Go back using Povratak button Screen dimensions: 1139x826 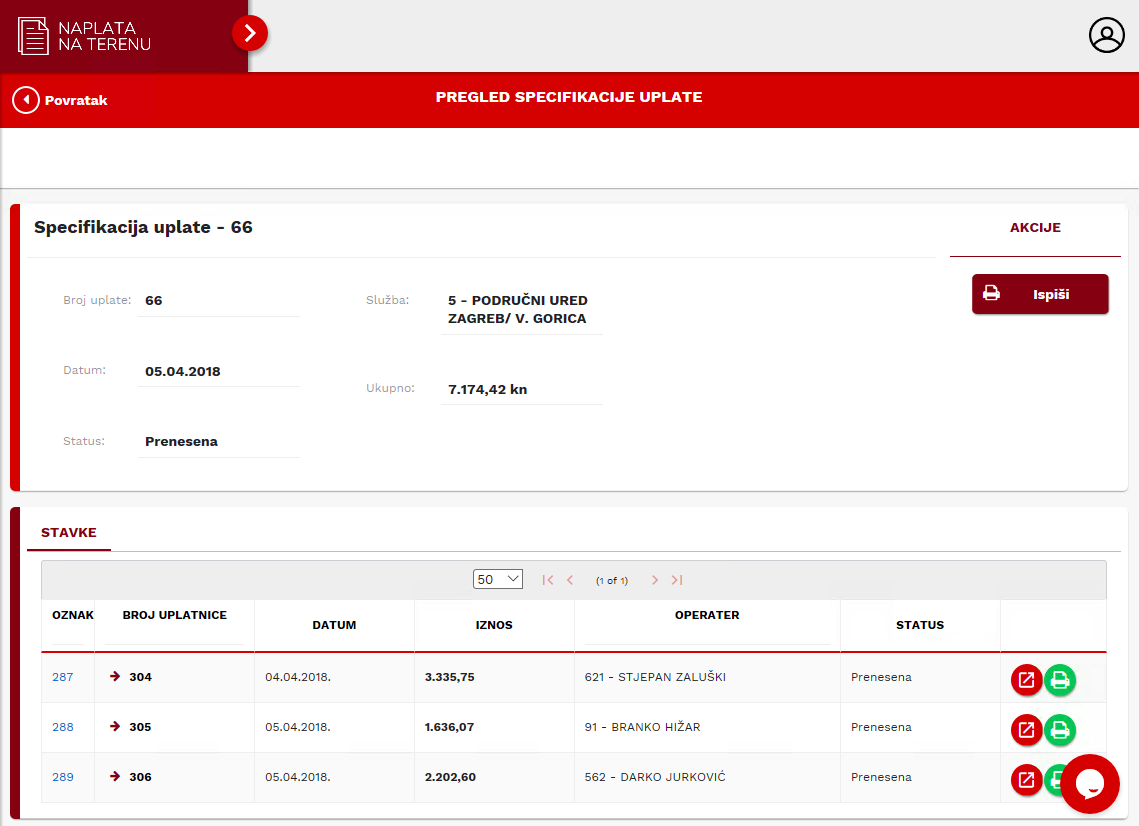[x=60, y=100]
